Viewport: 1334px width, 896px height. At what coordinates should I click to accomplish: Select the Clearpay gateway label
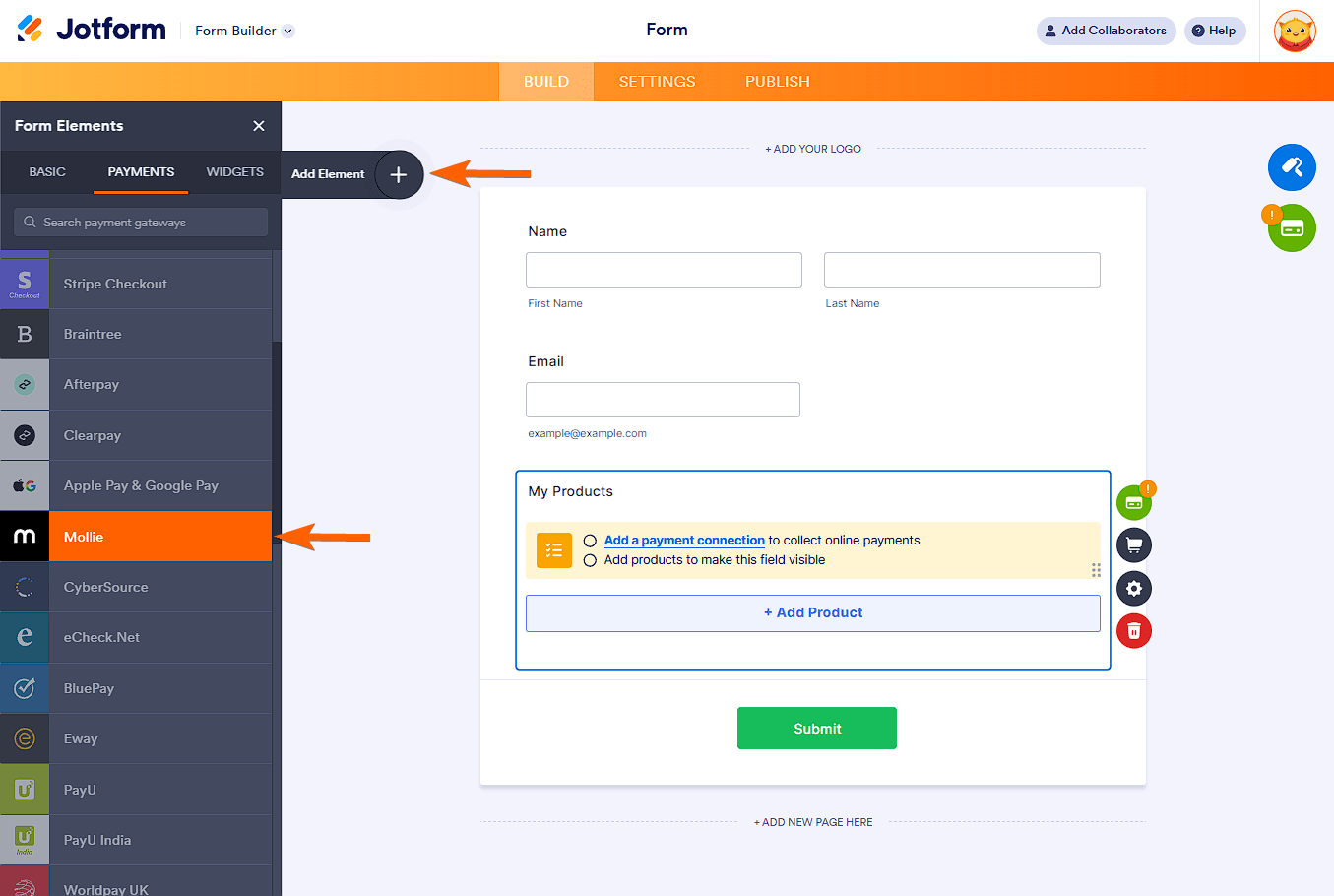tap(93, 435)
